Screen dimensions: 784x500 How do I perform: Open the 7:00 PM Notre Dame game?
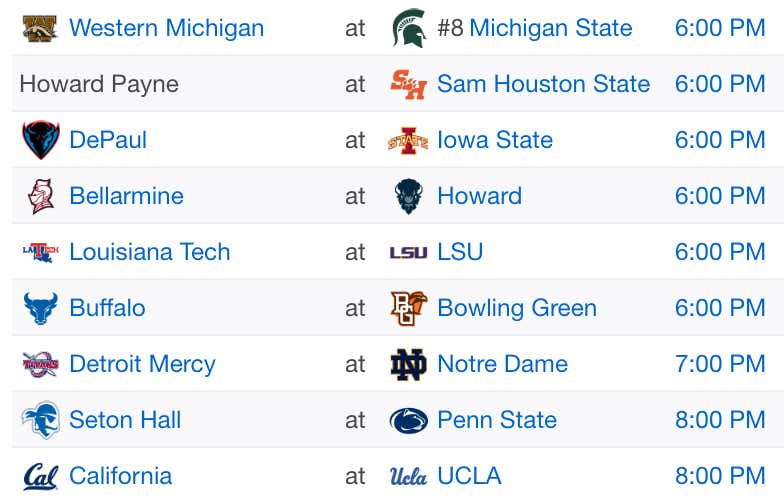coord(720,364)
